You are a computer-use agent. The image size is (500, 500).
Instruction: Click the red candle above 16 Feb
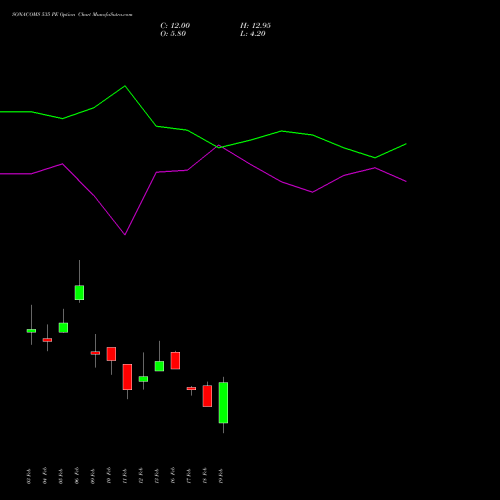(175, 361)
